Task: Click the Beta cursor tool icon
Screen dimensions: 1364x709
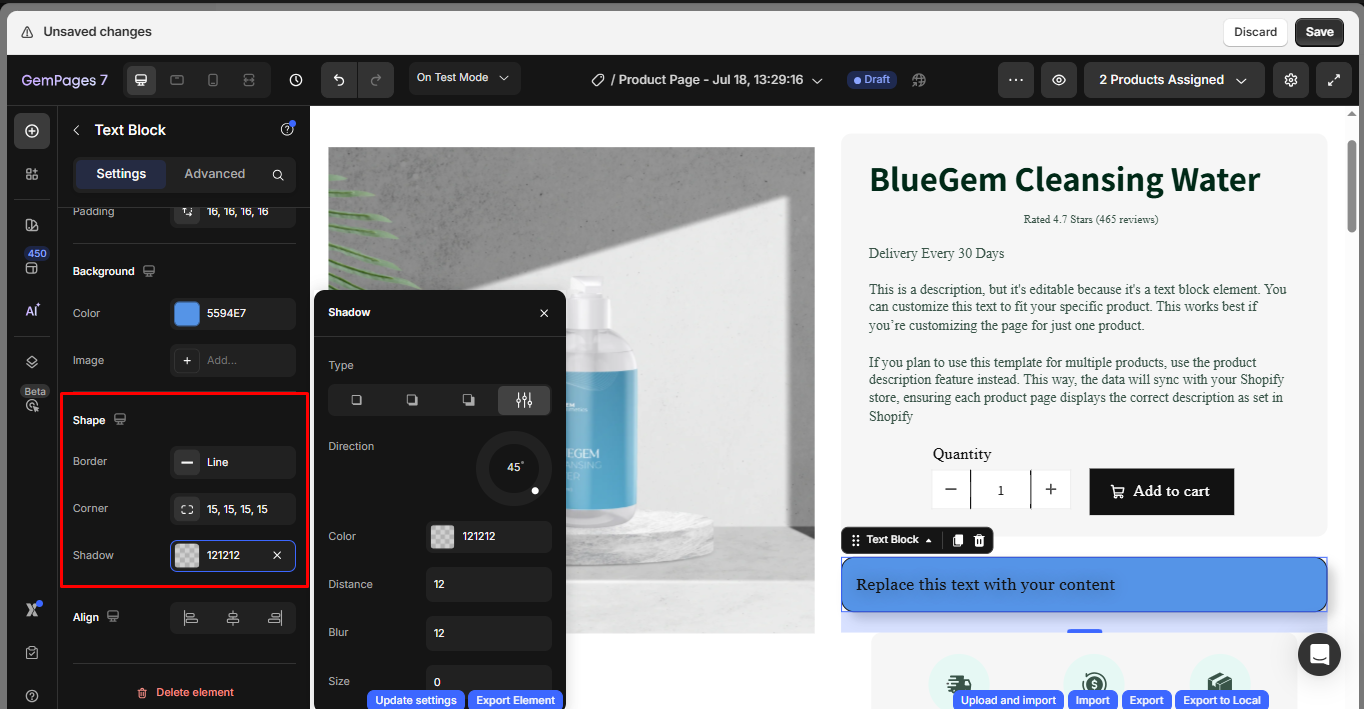Action: [x=32, y=405]
